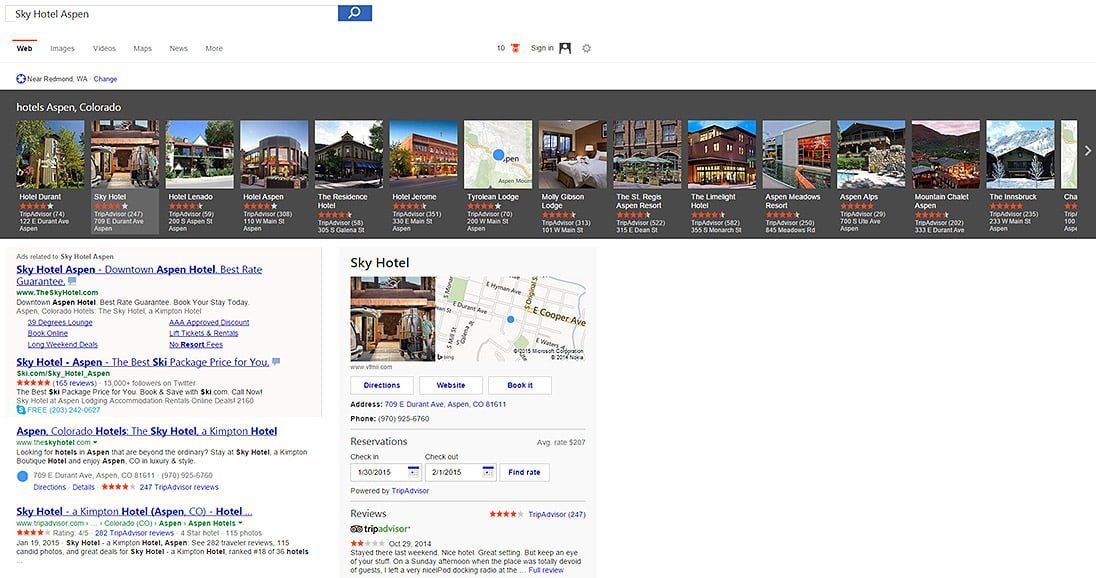The image size is (1096, 578).
Task: Select the Tyrolean Lodge map thumbnail
Action: (x=498, y=154)
